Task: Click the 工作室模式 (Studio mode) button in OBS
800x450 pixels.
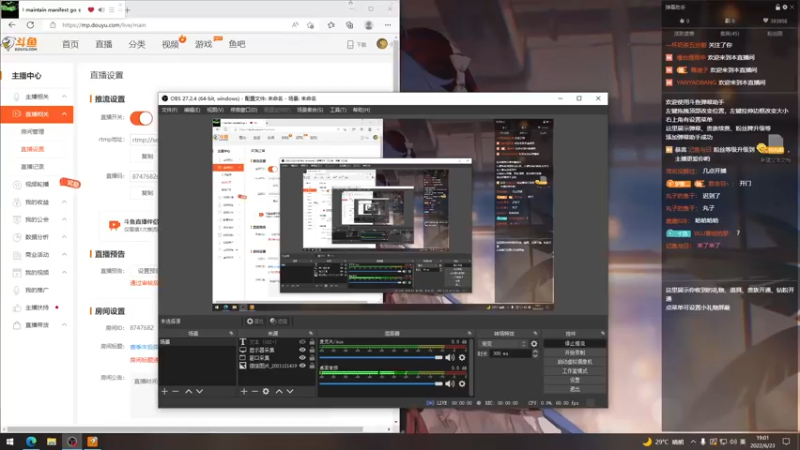Action: coord(574,371)
